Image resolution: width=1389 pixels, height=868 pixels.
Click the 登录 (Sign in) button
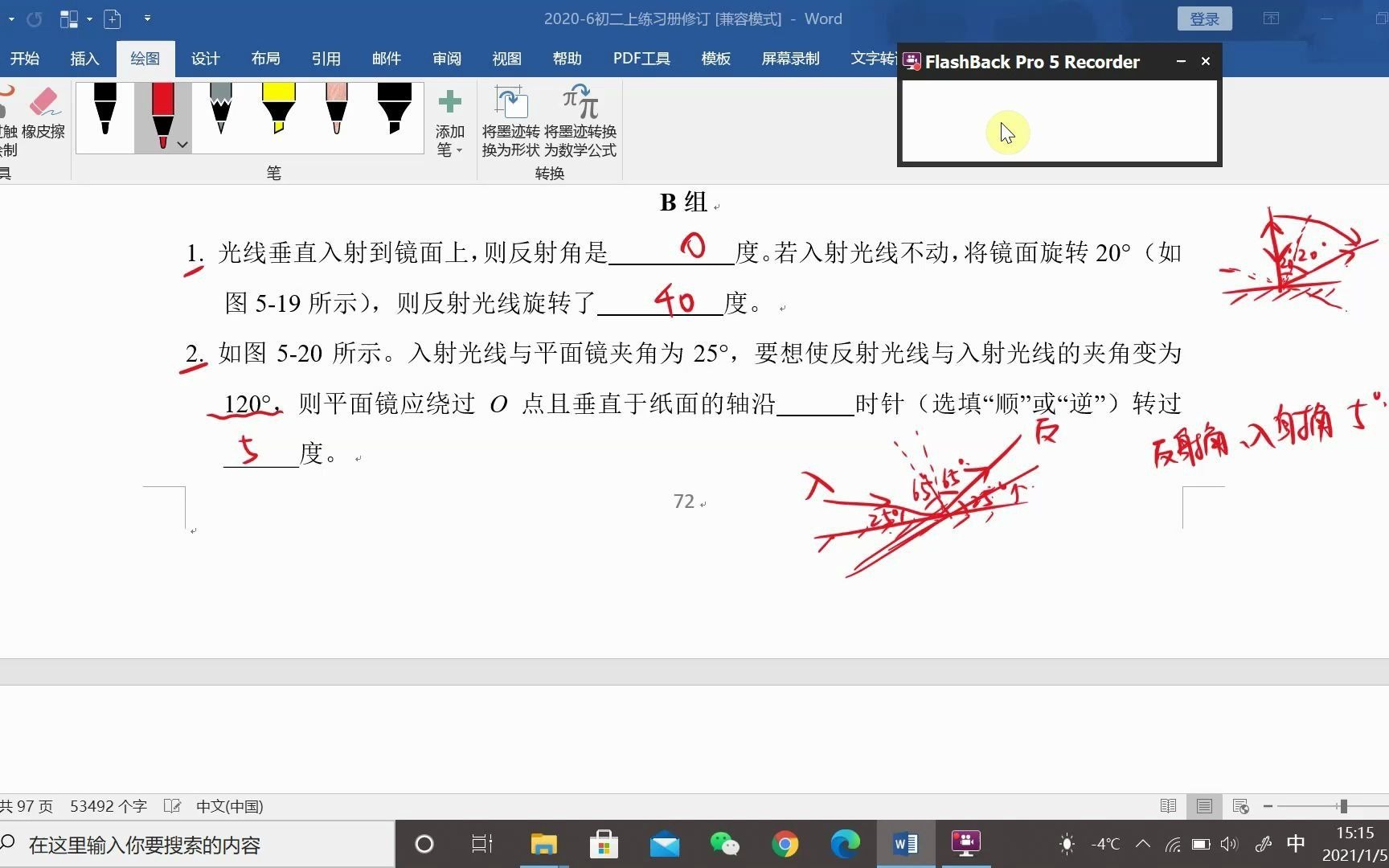click(x=1204, y=18)
